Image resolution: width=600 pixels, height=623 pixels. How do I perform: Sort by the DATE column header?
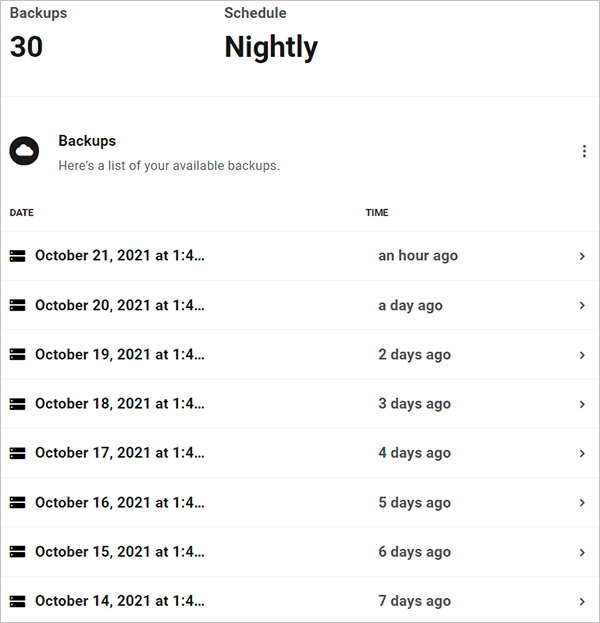point(22,213)
